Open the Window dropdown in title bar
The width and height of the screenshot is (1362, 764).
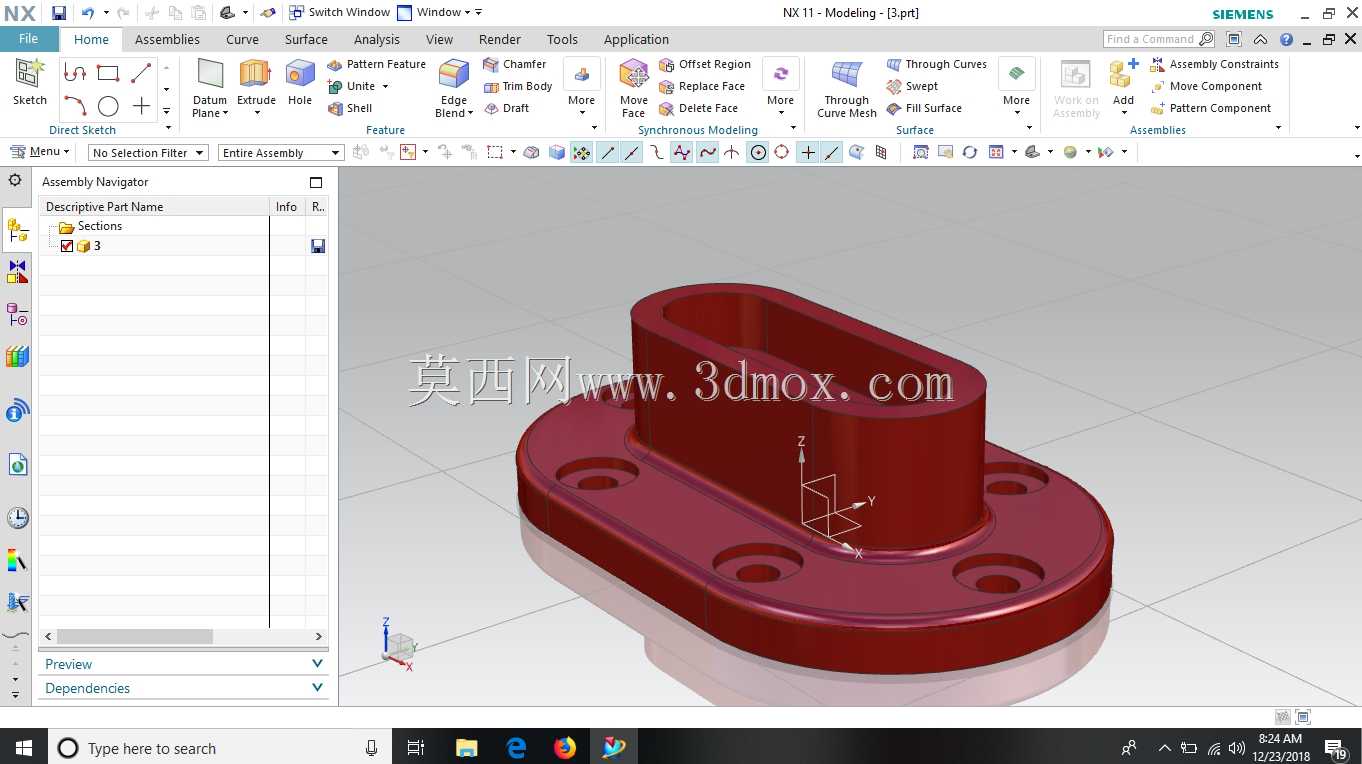(439, 13)
